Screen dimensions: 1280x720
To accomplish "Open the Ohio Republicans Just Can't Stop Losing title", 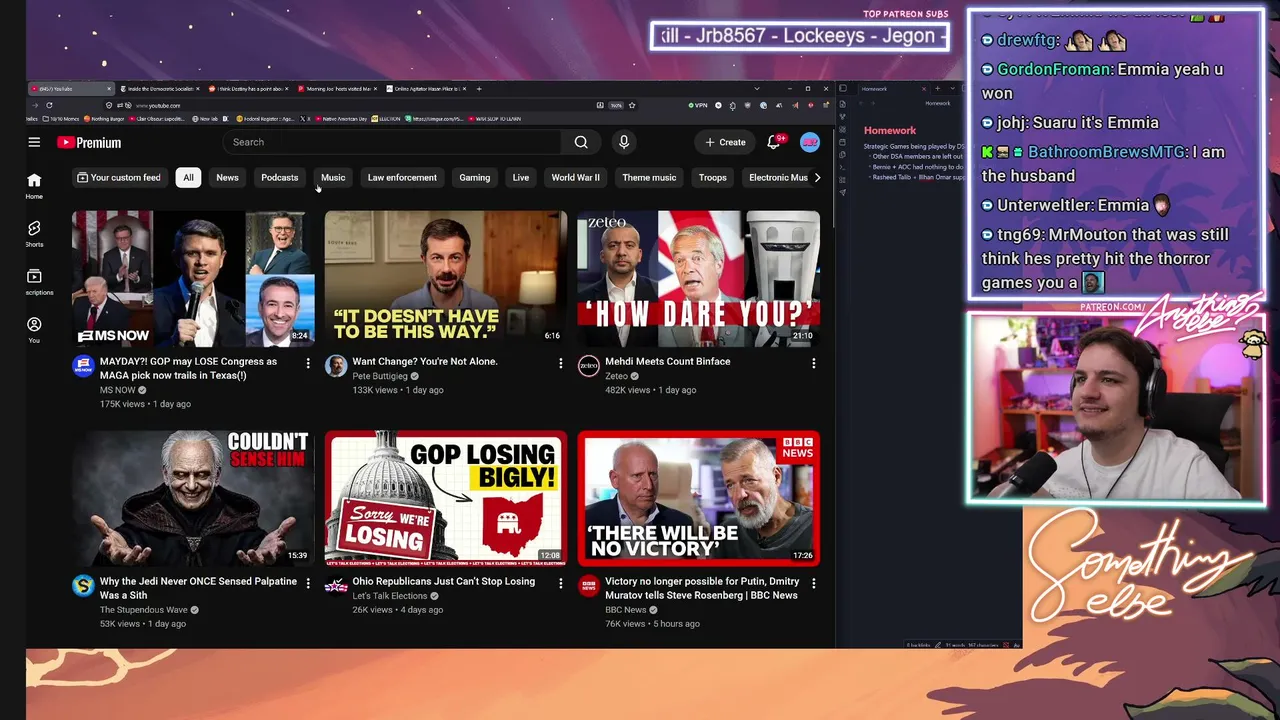I will [x=443, y=581].
